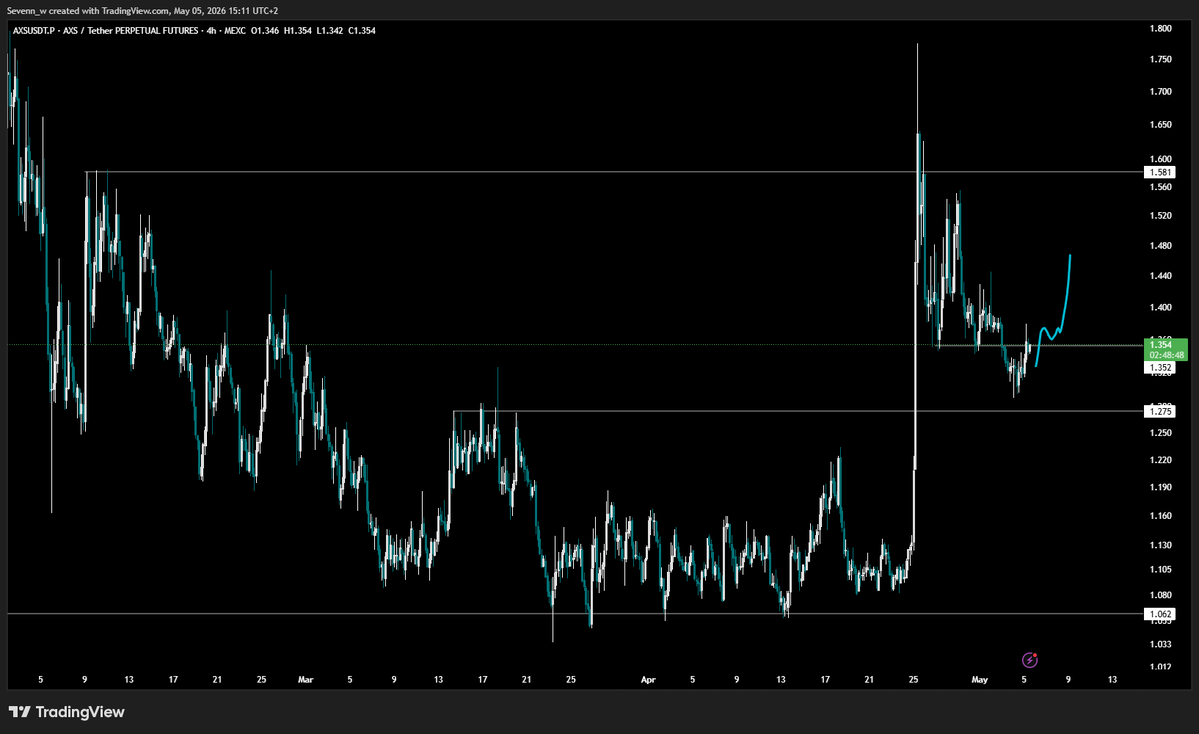
Task: Select the H1.354 high value
Action: click(x=297, y=31)
